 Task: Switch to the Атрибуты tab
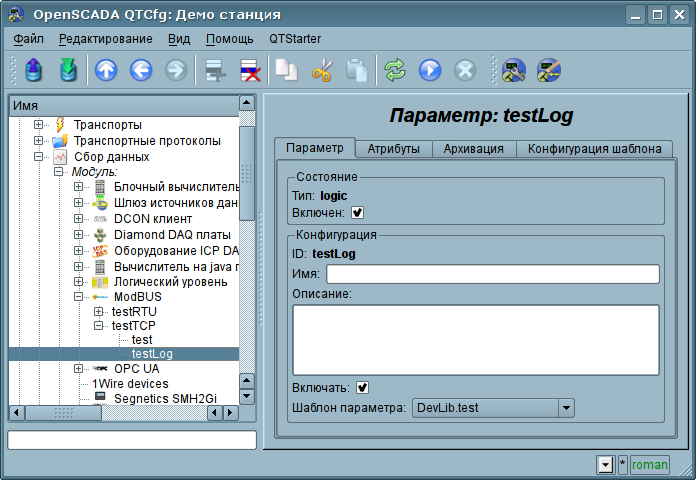pos(393,149)
